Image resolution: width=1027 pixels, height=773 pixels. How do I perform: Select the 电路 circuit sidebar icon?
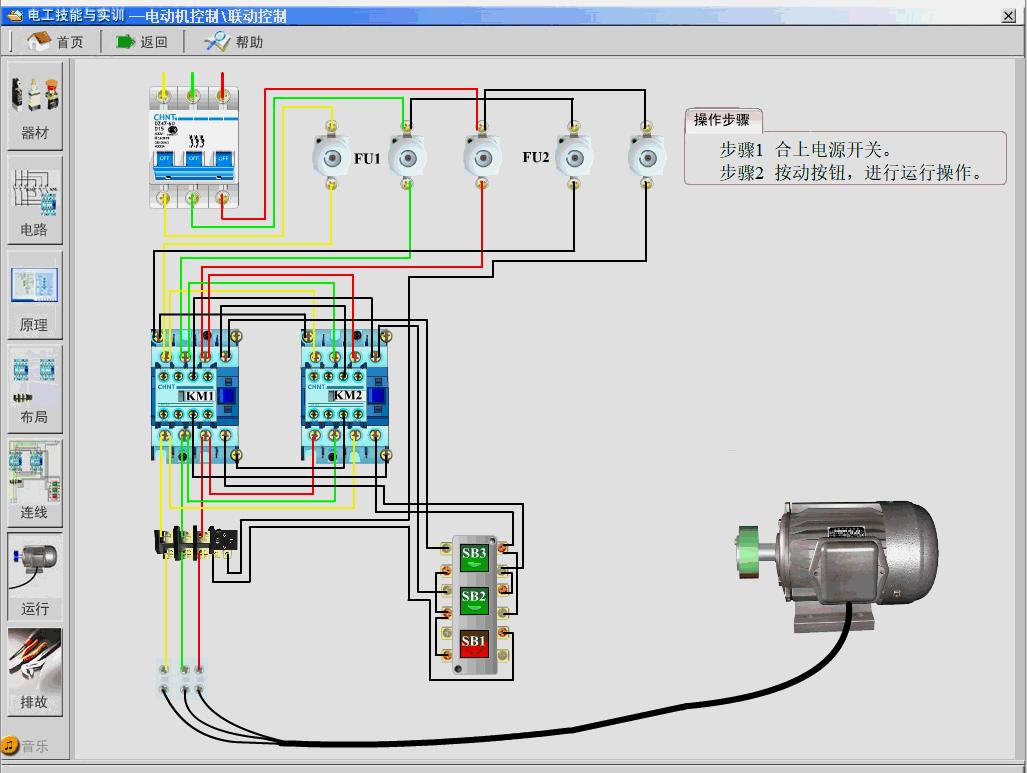tap(35, 200)
